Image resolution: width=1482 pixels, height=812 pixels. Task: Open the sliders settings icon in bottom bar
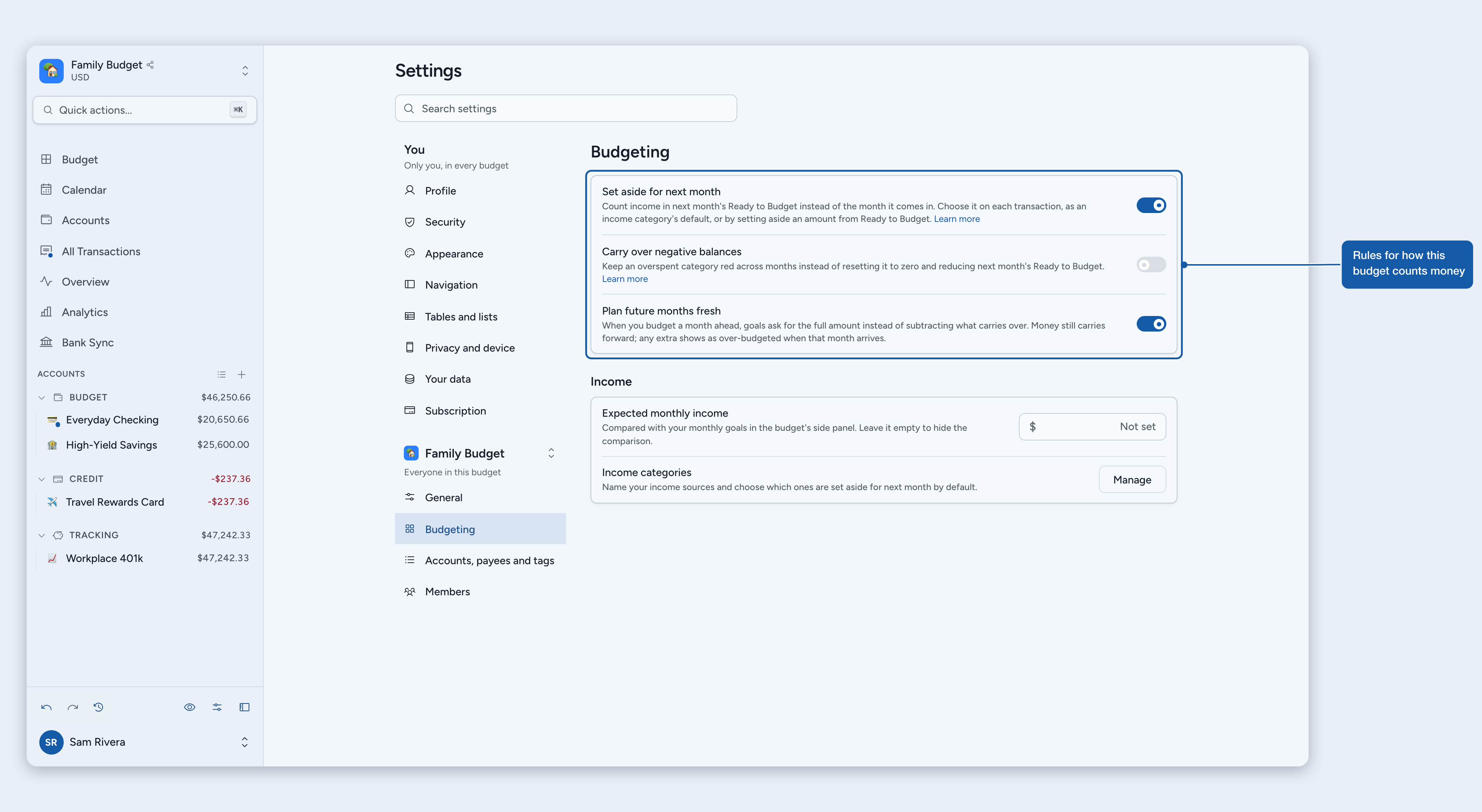217,707
